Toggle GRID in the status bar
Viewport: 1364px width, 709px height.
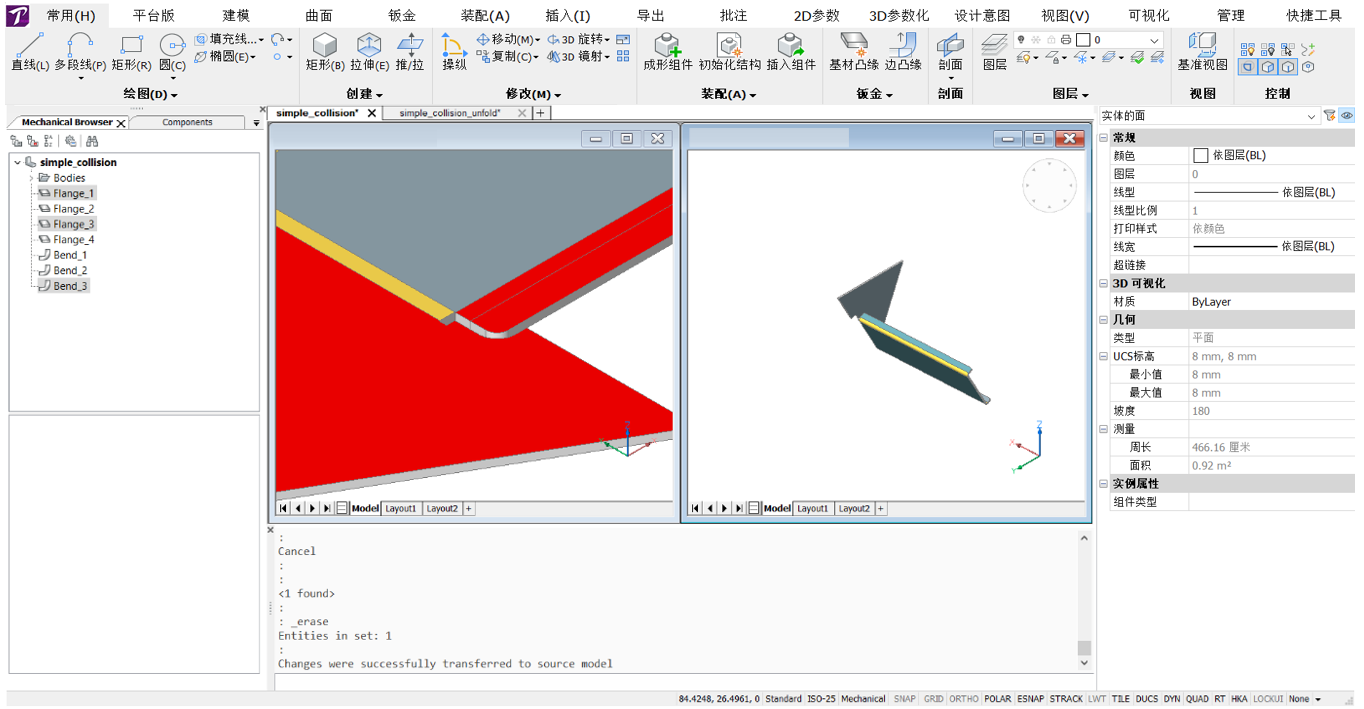pos(933,699)
